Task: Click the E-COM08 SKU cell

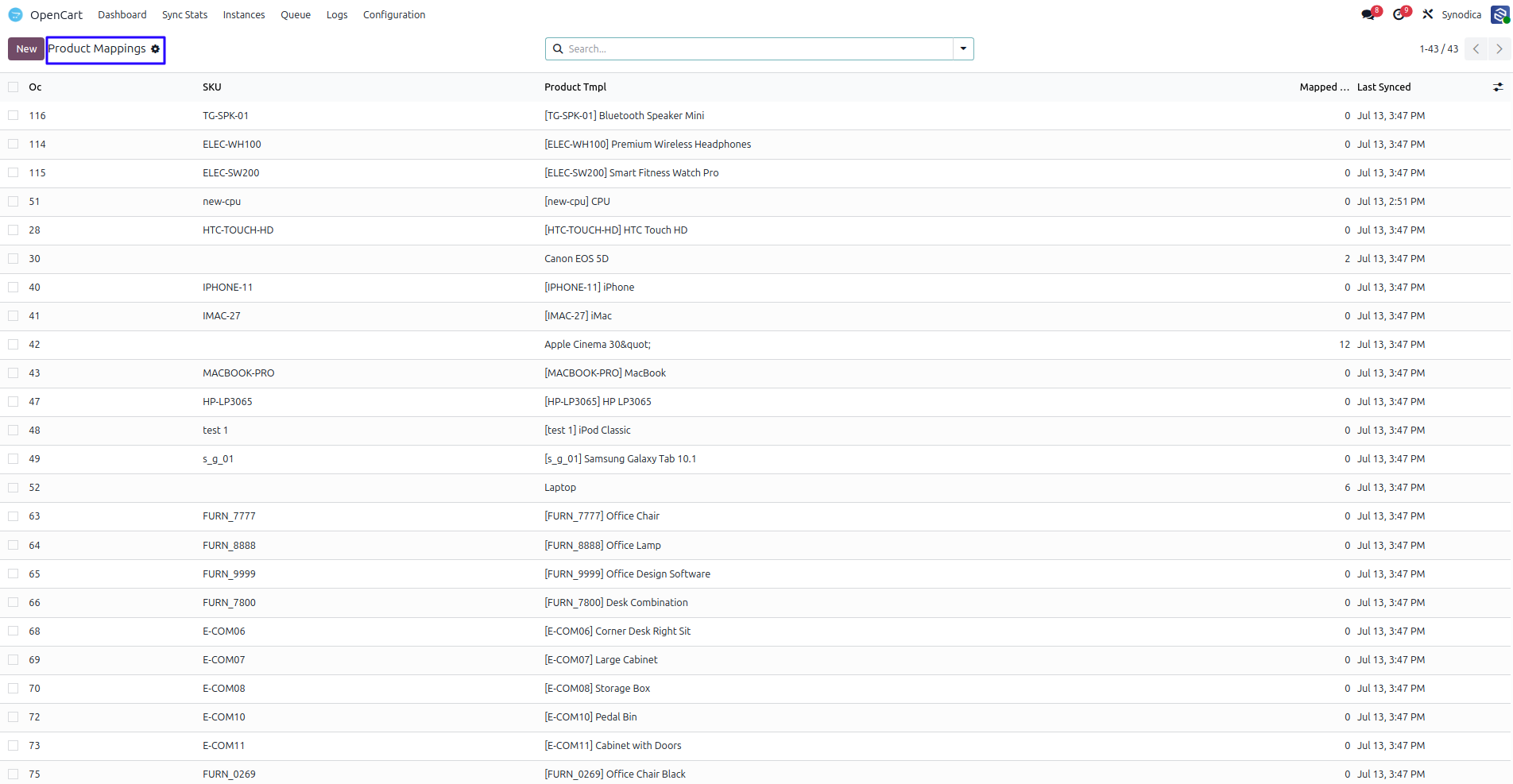Action: tap(224, 689)
